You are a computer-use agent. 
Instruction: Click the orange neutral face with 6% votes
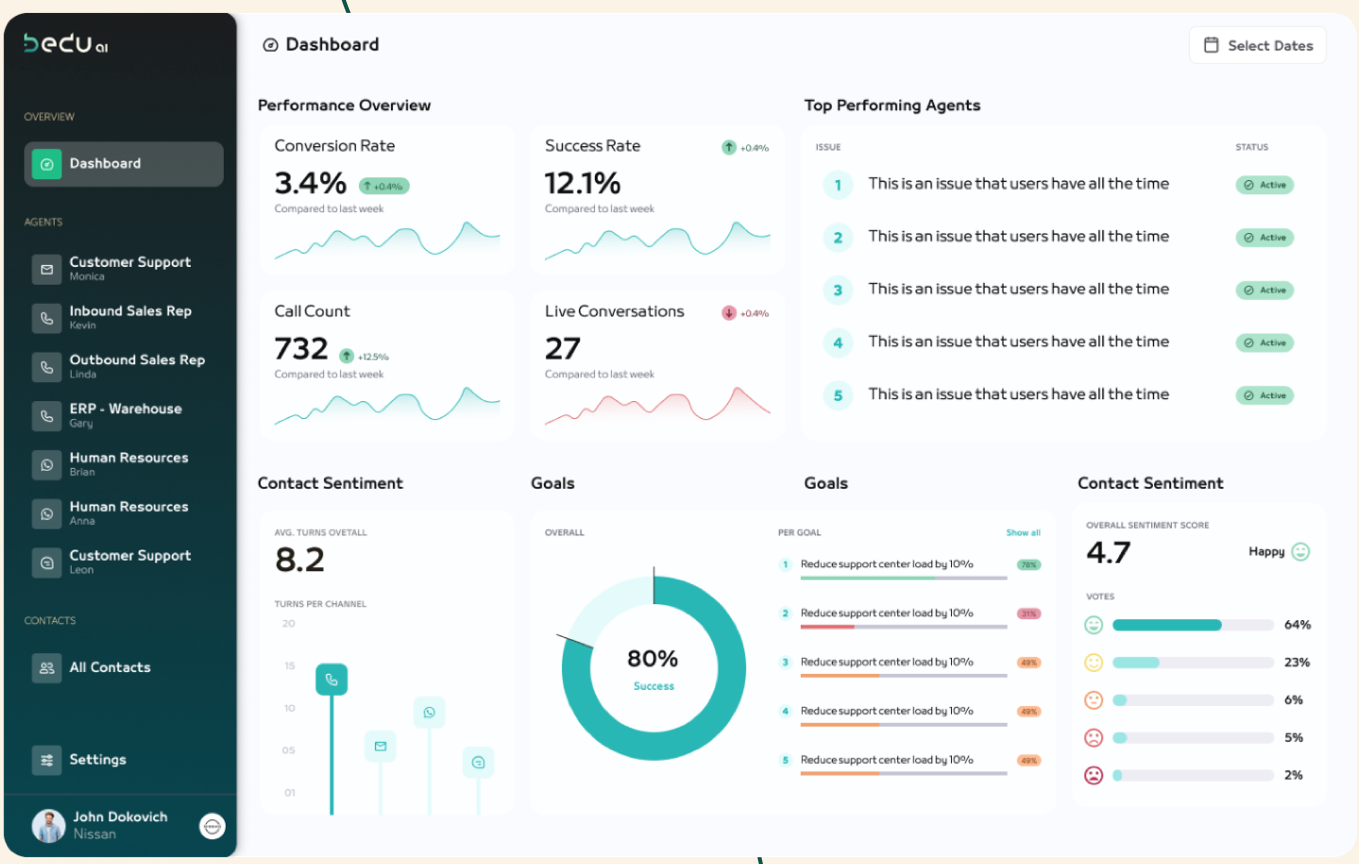[1094, 700]
